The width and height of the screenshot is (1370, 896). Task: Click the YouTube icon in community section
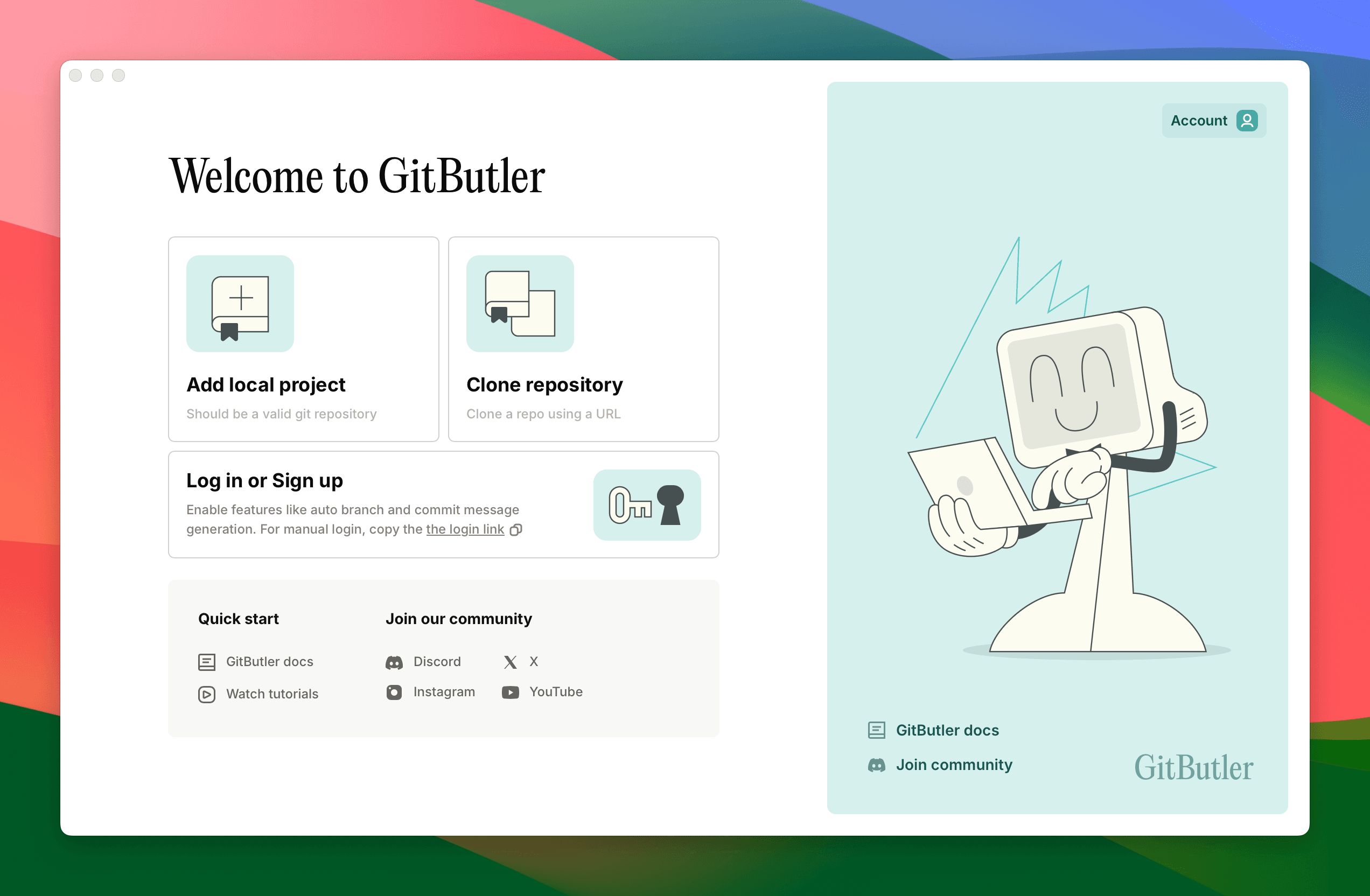pyautogui.click(x=511, y=691)
